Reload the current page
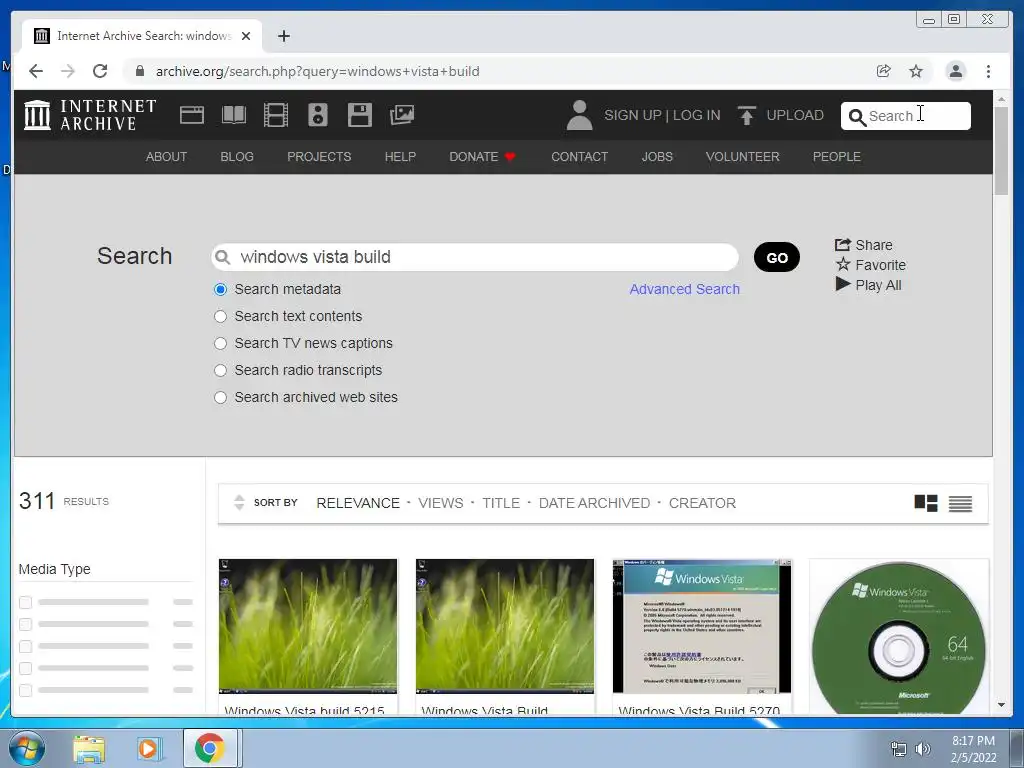The height and width of the screenshot is (768, 1024). pos(100,71)
